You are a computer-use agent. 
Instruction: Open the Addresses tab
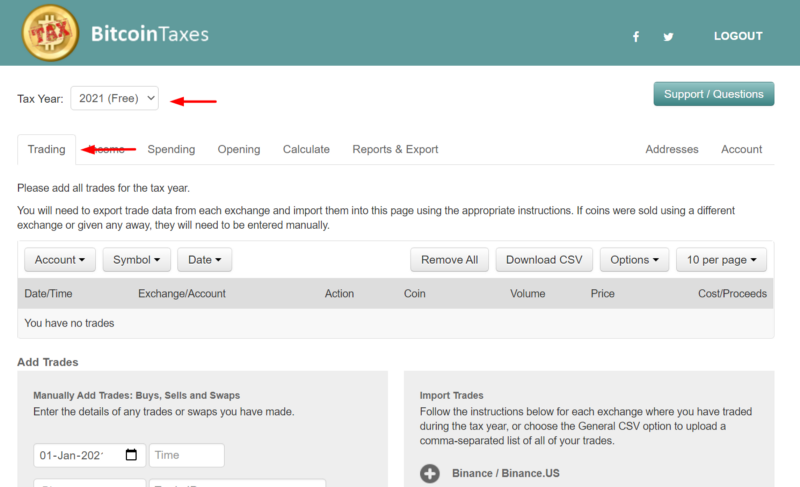(x=672, y=149)
